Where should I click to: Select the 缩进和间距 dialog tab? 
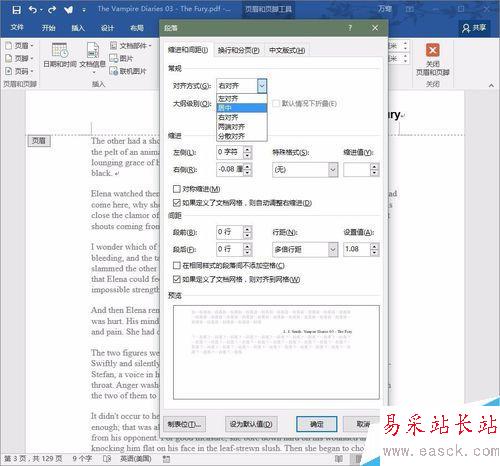pyautogui.click(x=188, y=50)
